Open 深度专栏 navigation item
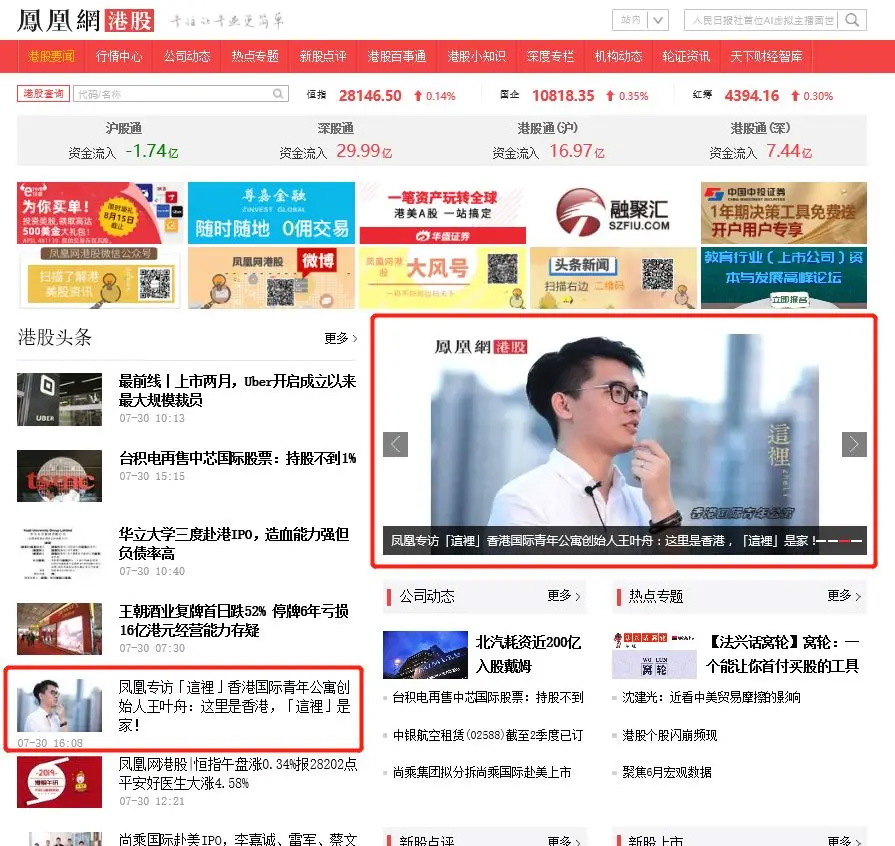895x846 pixels. pos(550,56)
